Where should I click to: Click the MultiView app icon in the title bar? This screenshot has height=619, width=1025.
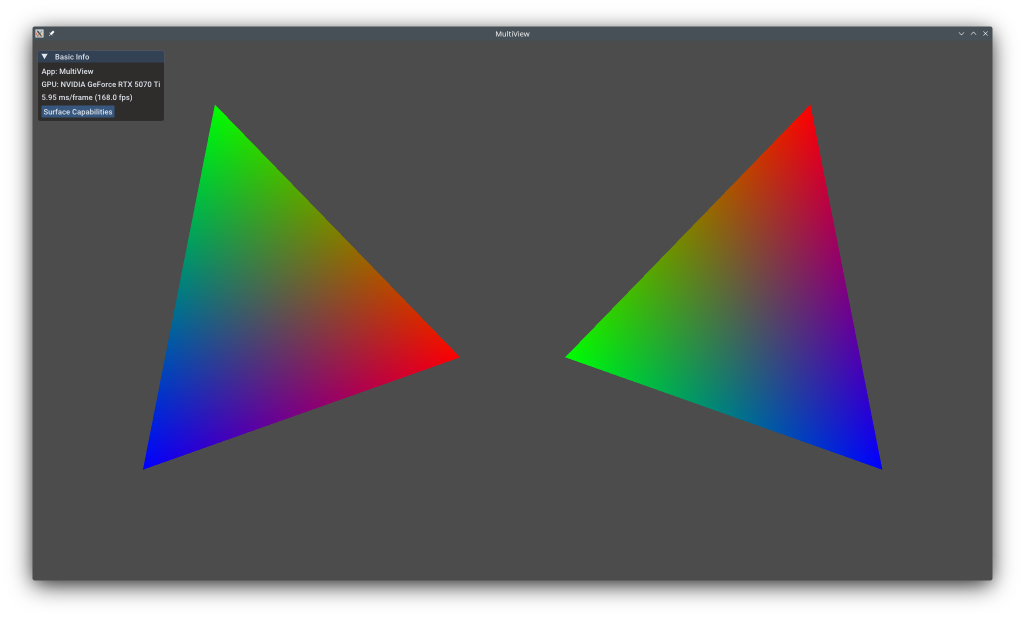click(38, 32)
